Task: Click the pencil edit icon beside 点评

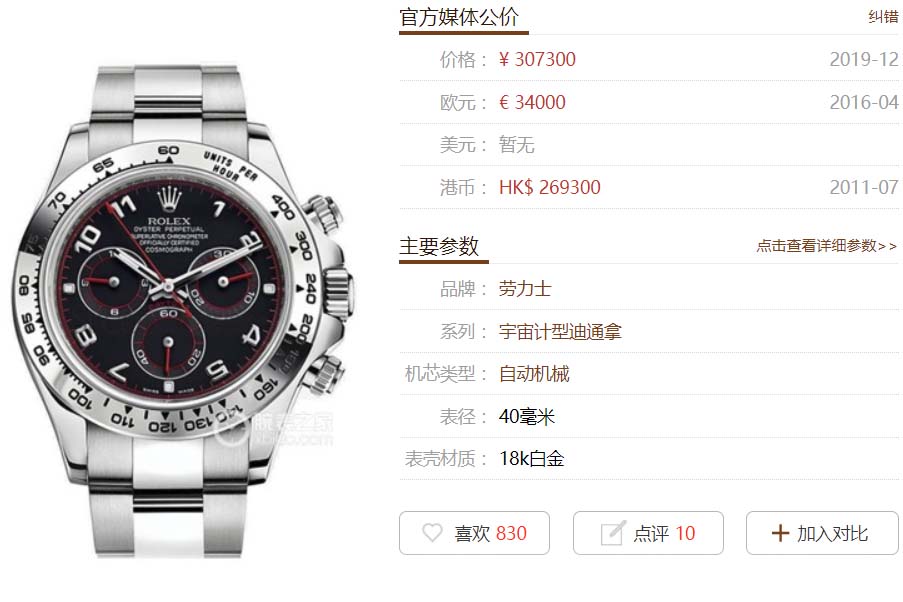Action: 613,533
